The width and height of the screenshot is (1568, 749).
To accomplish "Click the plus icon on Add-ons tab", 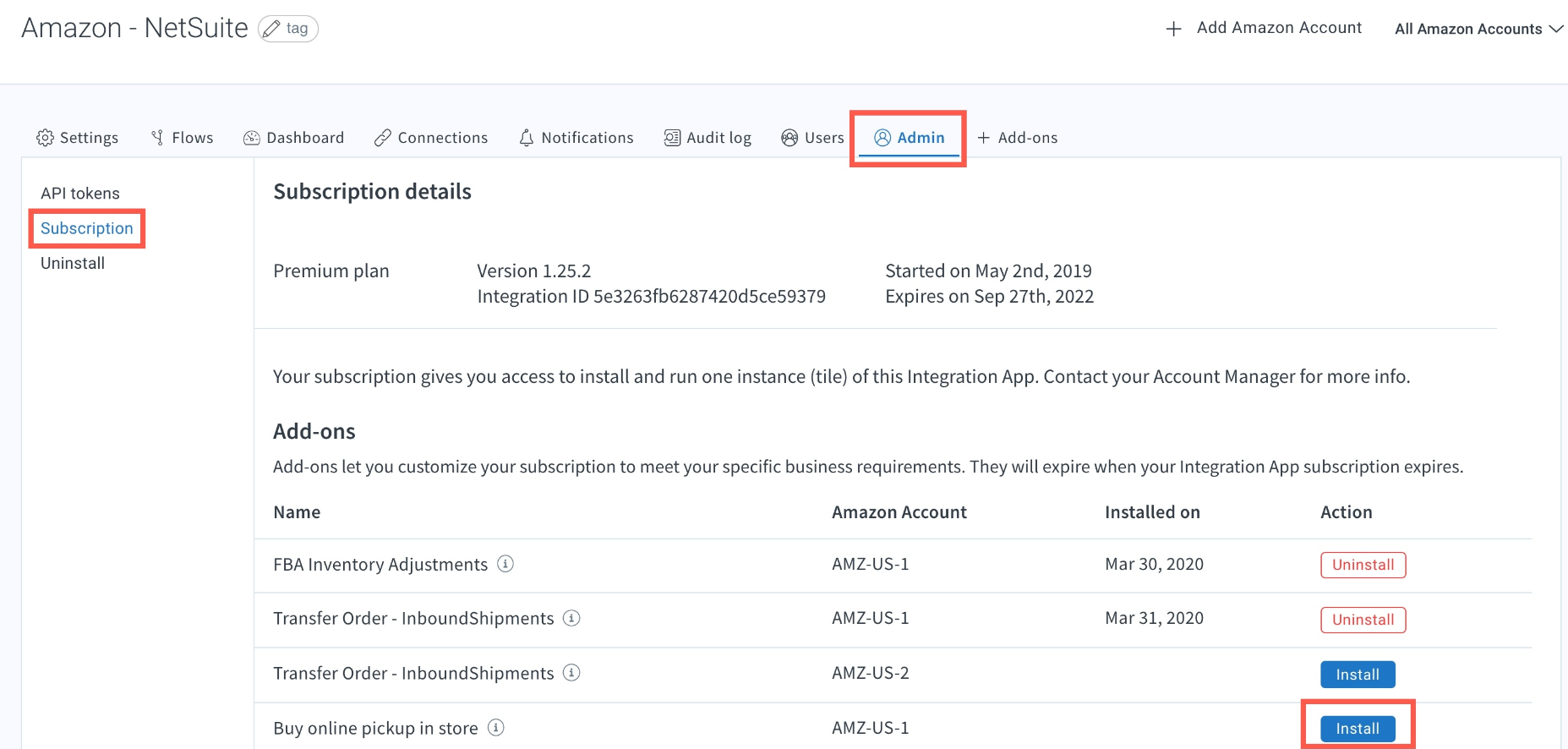I will [x=984, y=138].
